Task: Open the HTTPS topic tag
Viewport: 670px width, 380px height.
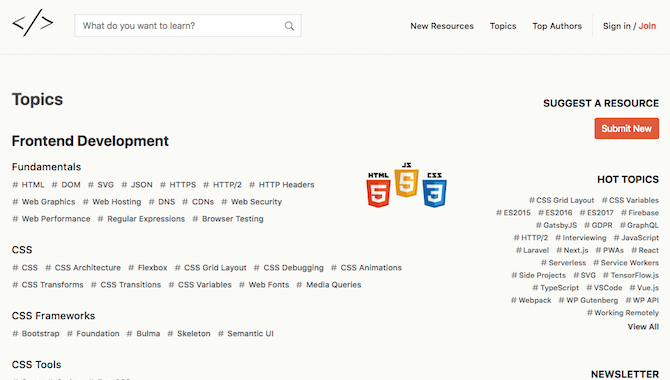Action: pos(178,185)
